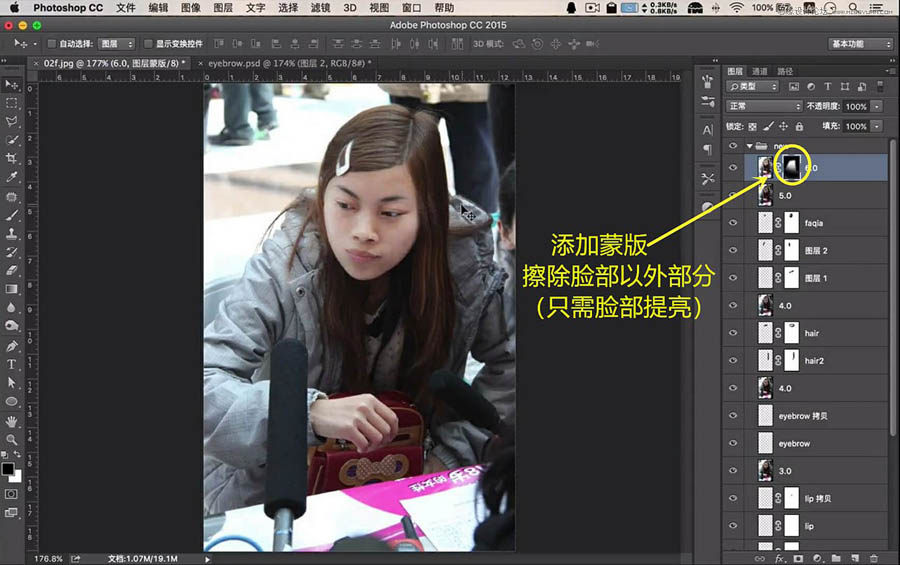Select the Blur tool
Screen dimensions: 900x565
pos(11,307)
